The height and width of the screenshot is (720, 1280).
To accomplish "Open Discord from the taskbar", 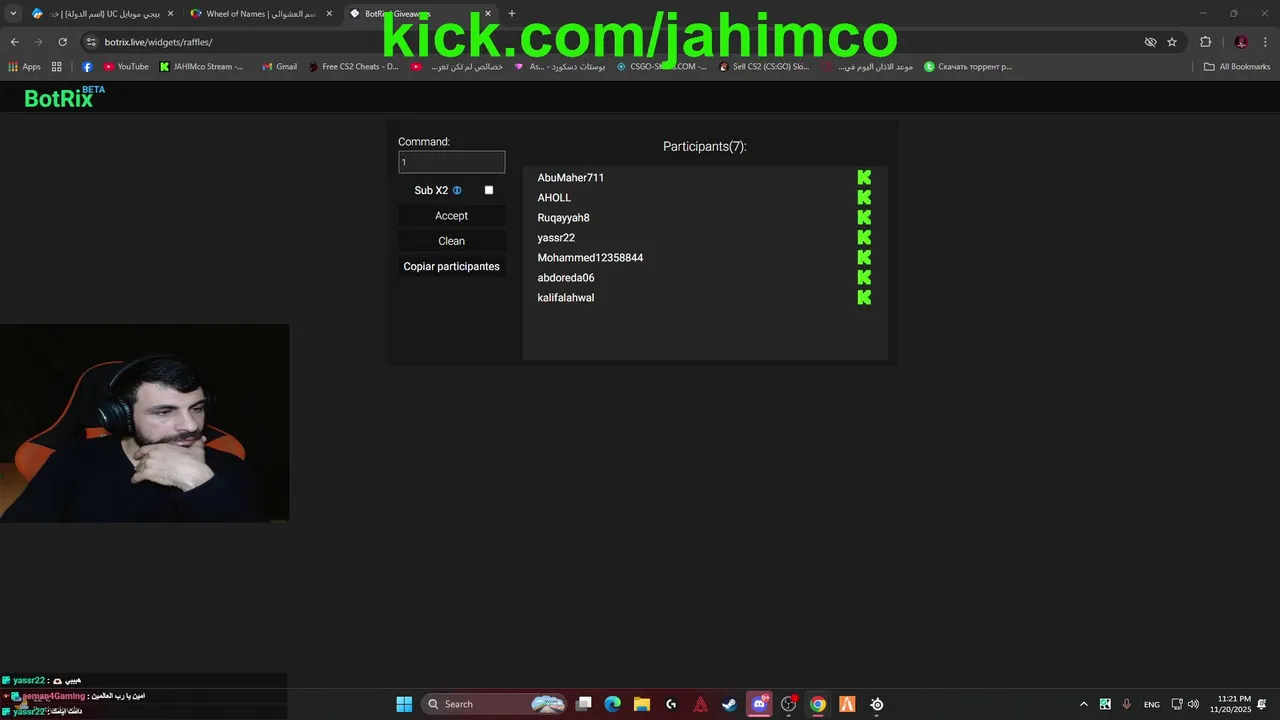I will [x=759, y=704].
